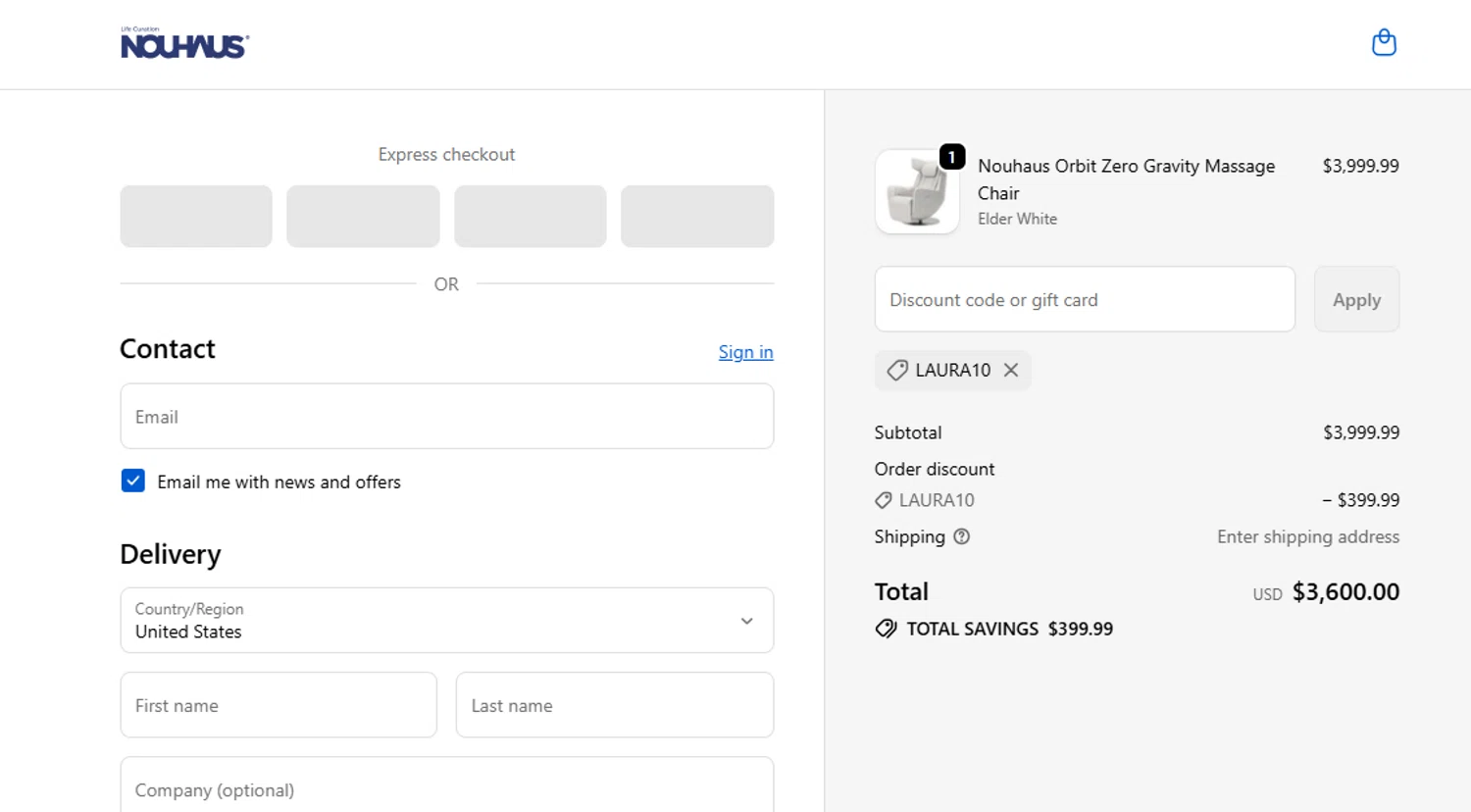Click the Total Savings tag icon
Image resolution: width=1471 pixels, height=812 pixels.
[x=886, y=629]
